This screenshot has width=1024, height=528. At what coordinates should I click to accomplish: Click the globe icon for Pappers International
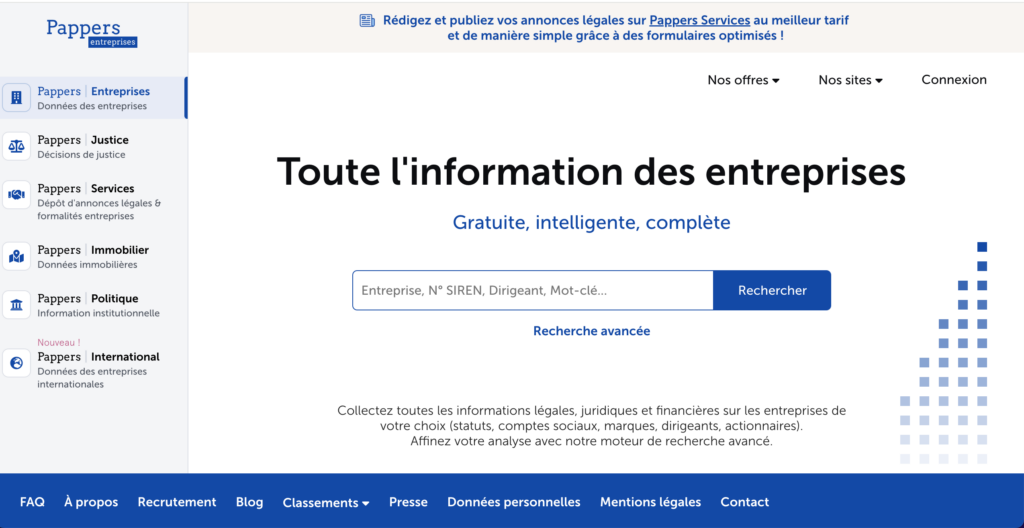[16, 363]
